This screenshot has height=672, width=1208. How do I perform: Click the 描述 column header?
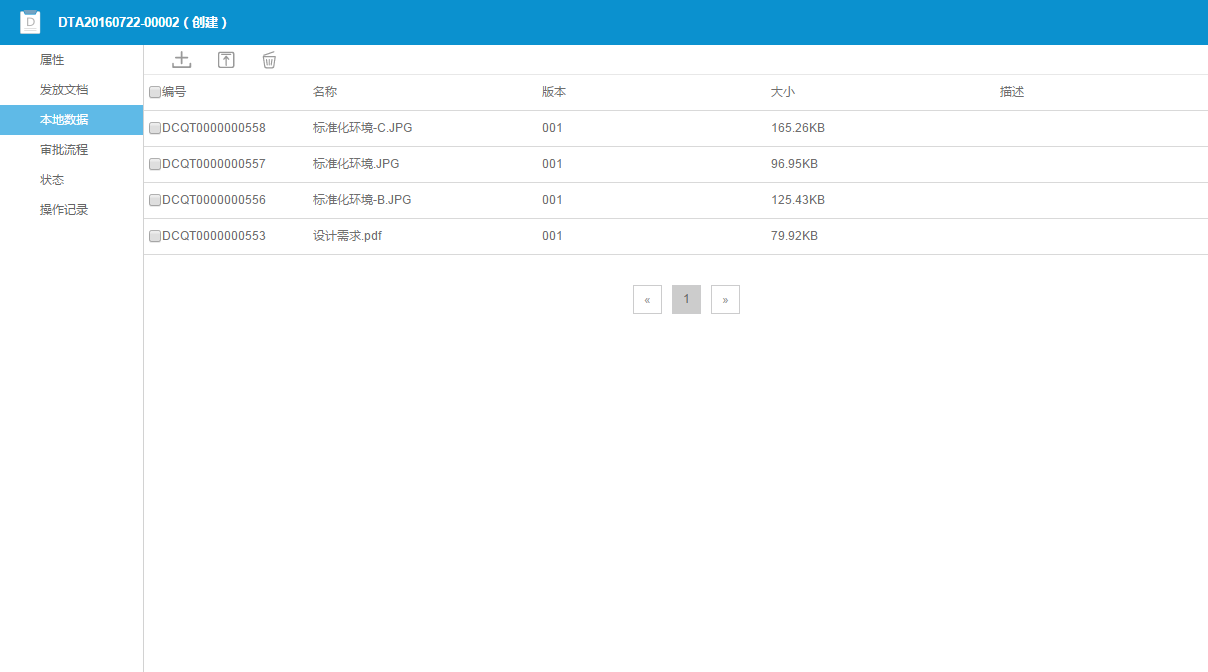point(1012,92)
